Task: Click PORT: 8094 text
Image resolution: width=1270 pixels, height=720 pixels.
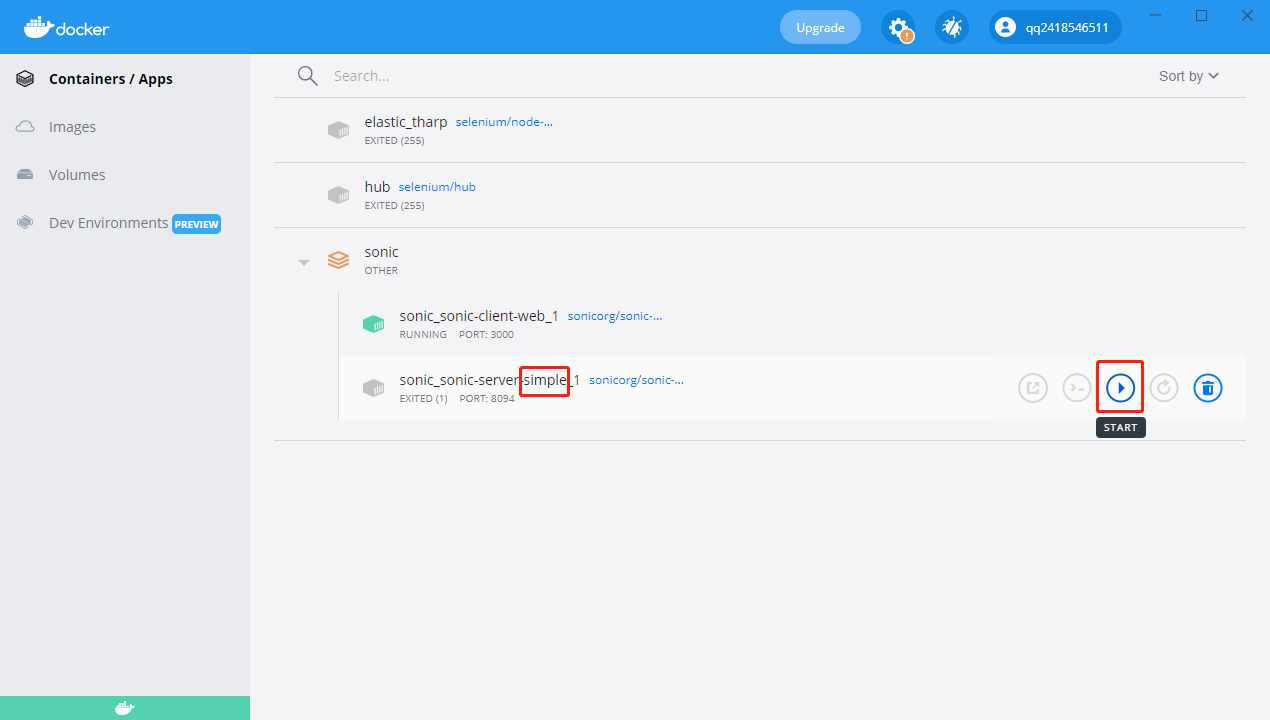Action: click(x=487, y=399)
